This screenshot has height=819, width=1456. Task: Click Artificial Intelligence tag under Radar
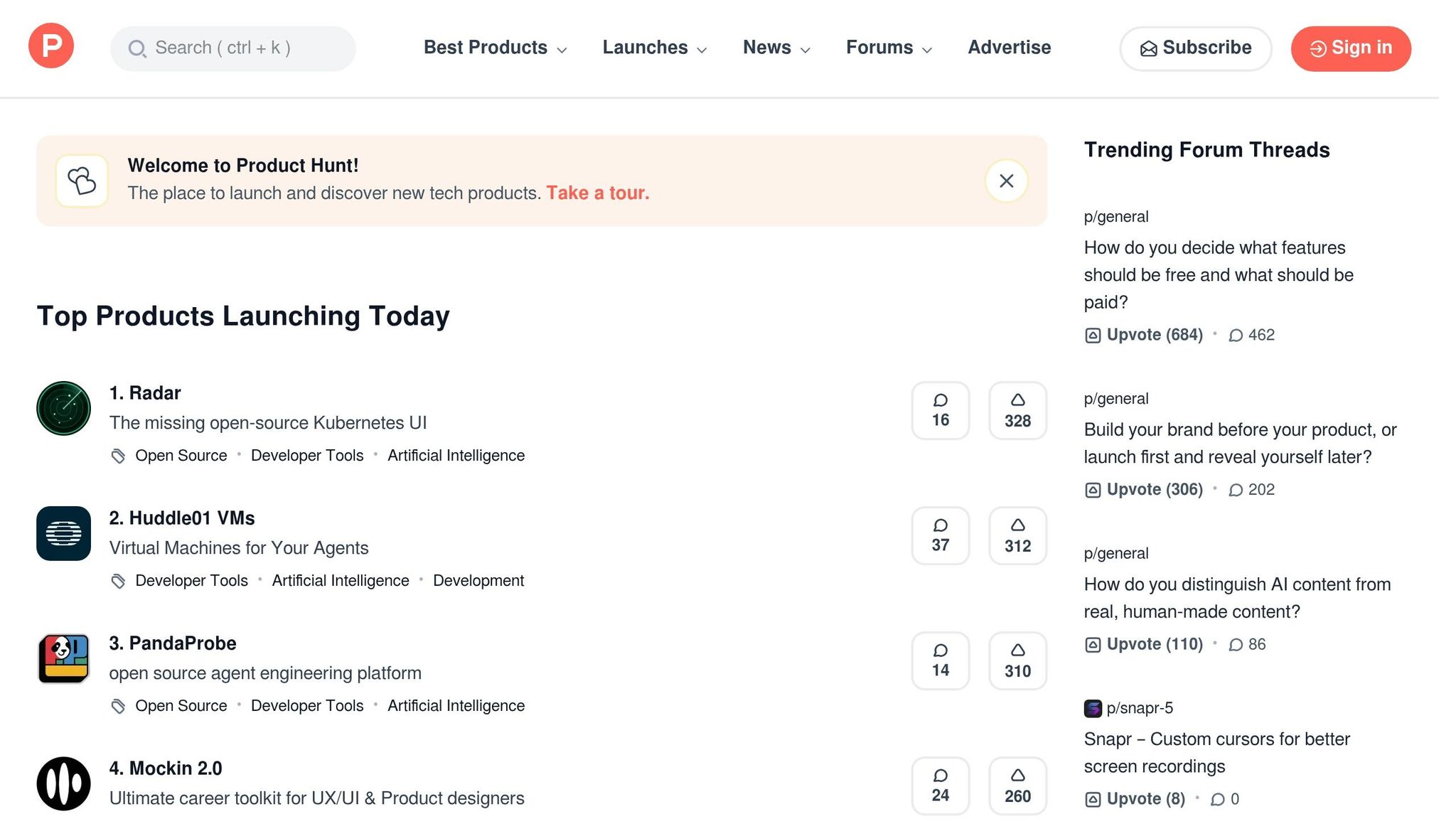pos(456,456)
